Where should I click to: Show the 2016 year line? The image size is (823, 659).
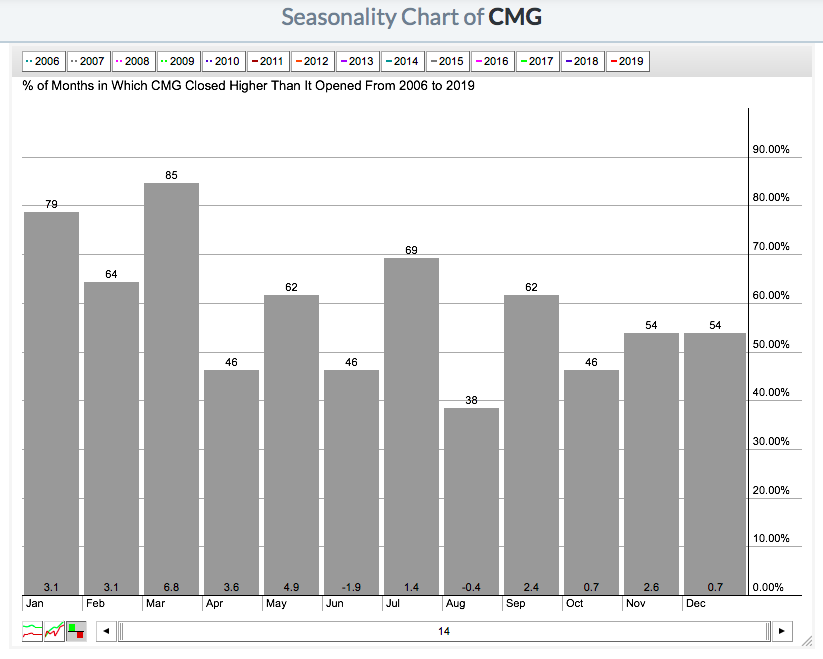click(492, 61)
